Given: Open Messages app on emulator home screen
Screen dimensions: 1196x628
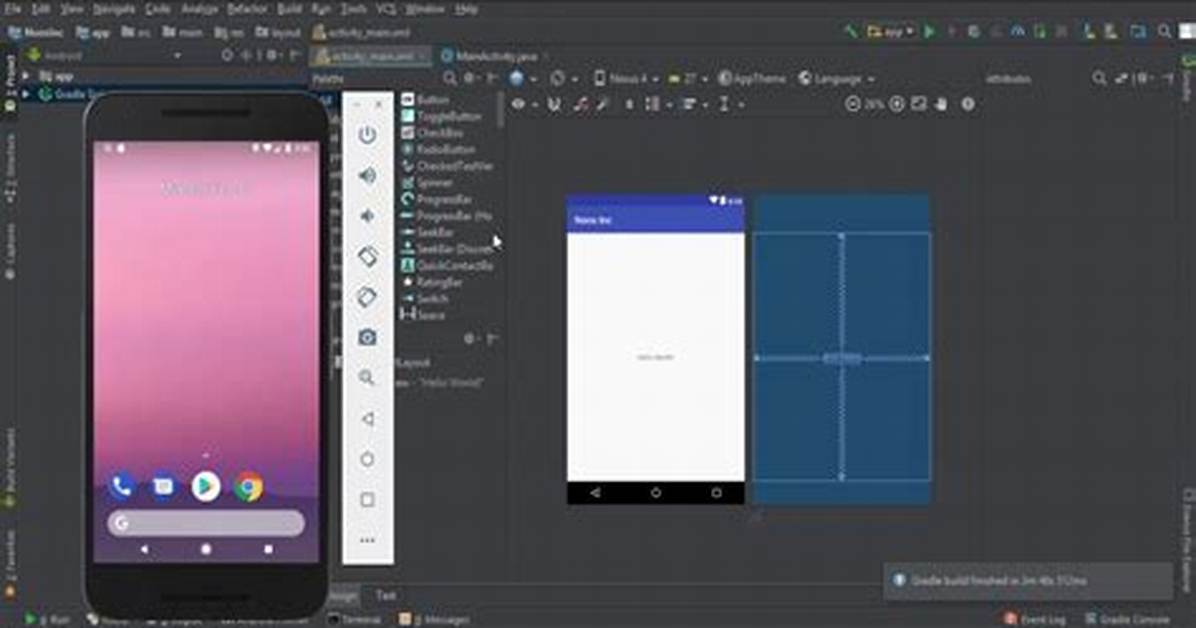Looking at the screenshot, I should (x=163, y=486).
